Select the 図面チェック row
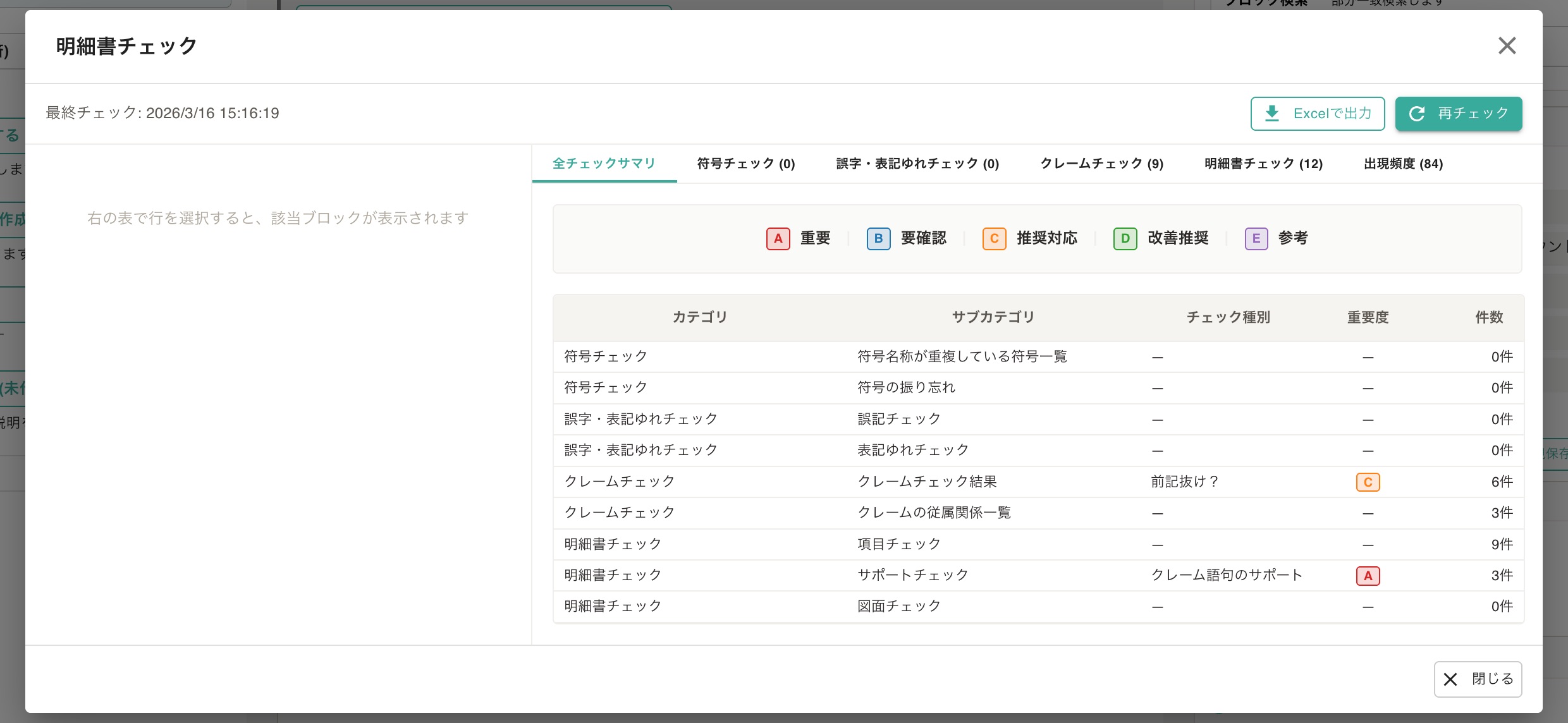Image resolution: width=1568 pixels, height=723 pixels. point(1038,607)
